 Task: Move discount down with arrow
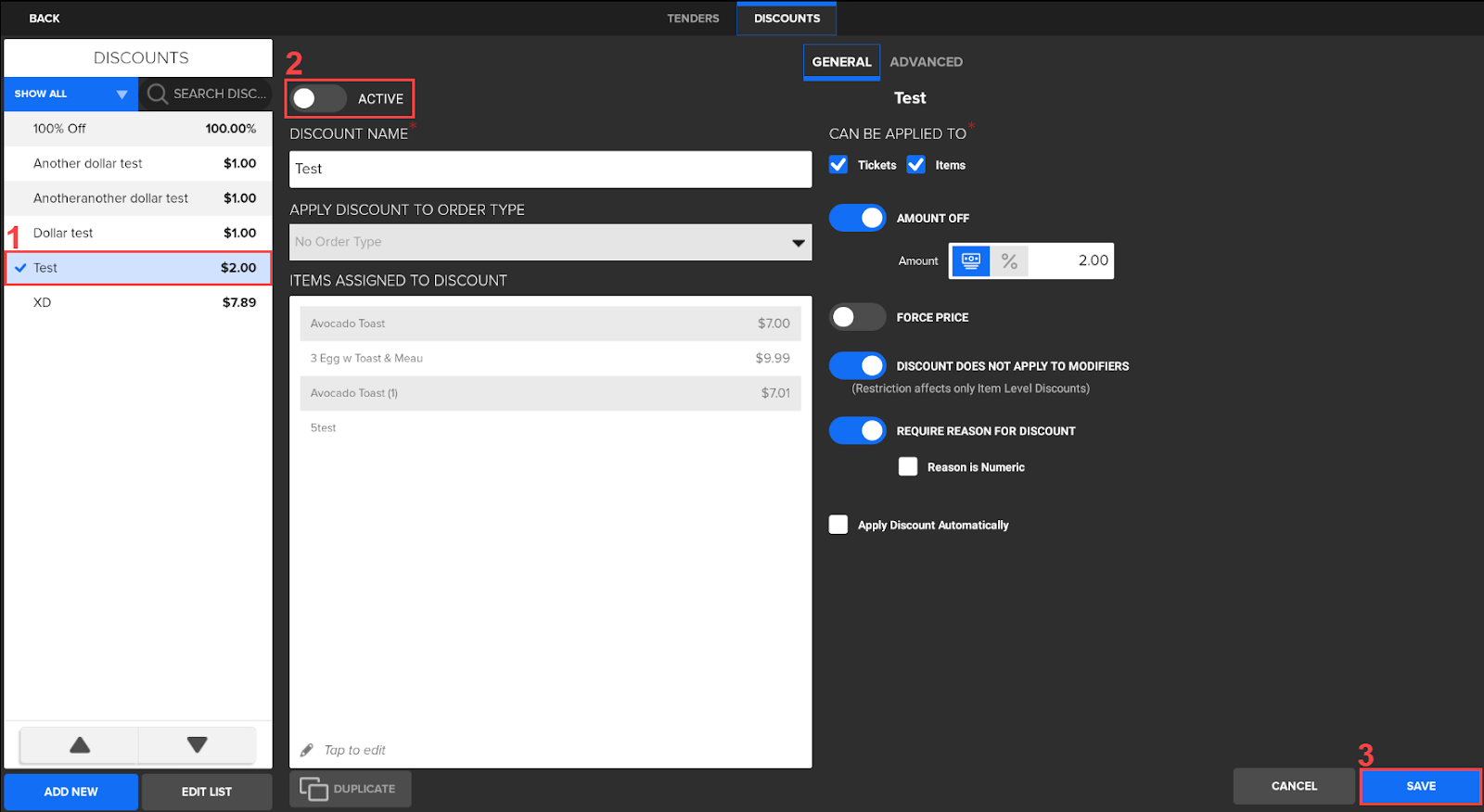coord(197,745)
